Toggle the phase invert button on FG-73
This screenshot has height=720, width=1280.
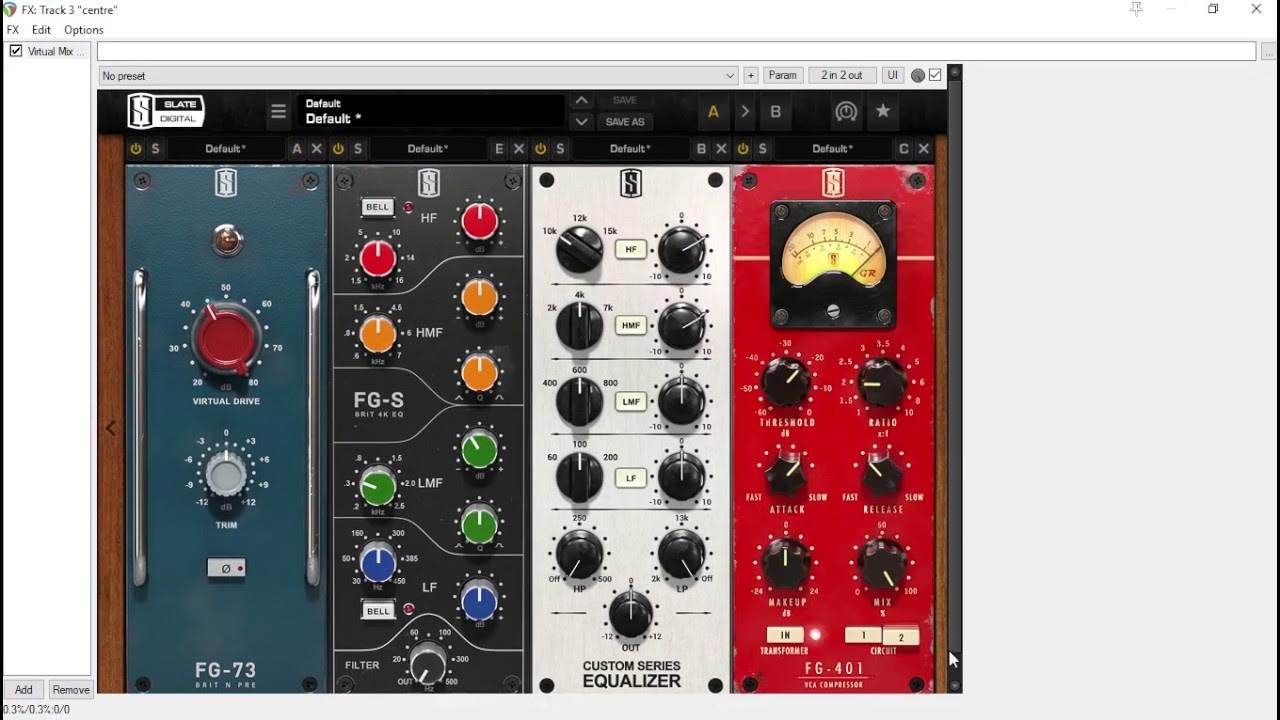[x=226, y=568]
